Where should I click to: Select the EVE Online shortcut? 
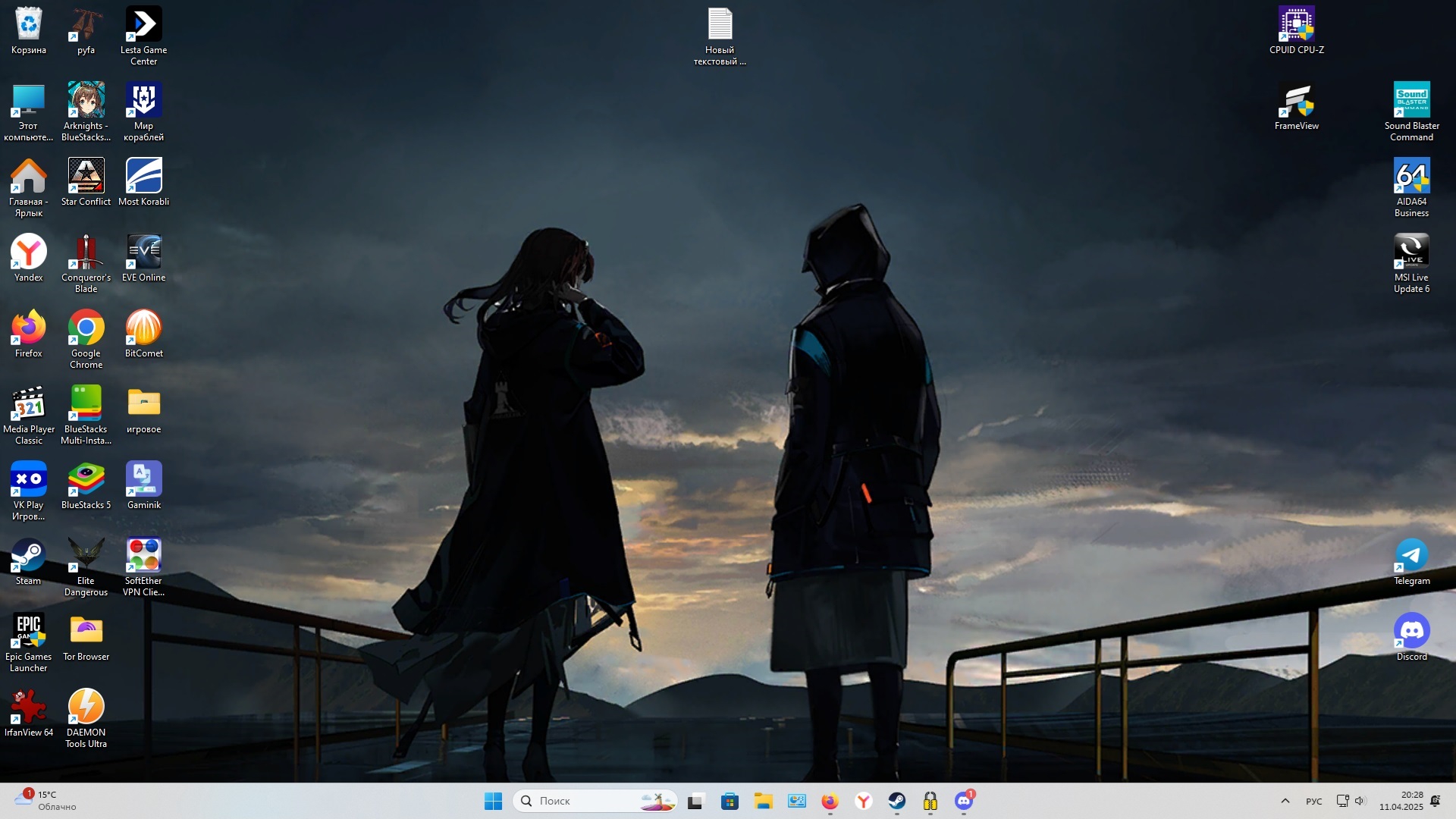143,259
